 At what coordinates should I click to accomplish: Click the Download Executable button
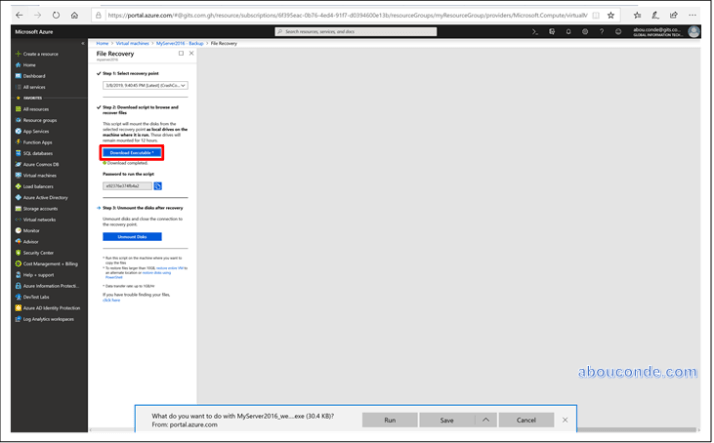(x=132, y=152)
